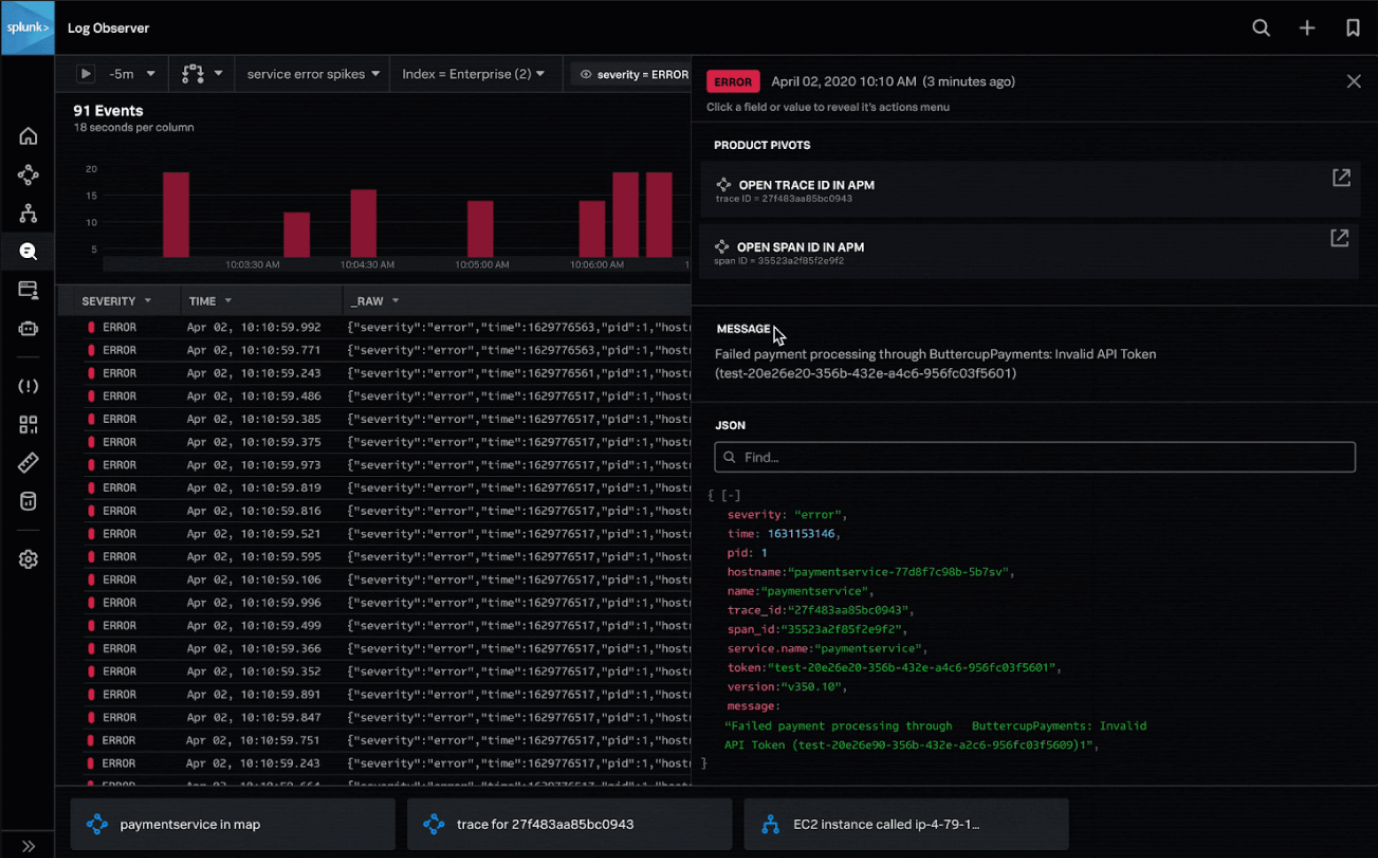Open the dashboards grid icon in sidebar
This screenshot has width=1378, height=858.
coord(28,425)
